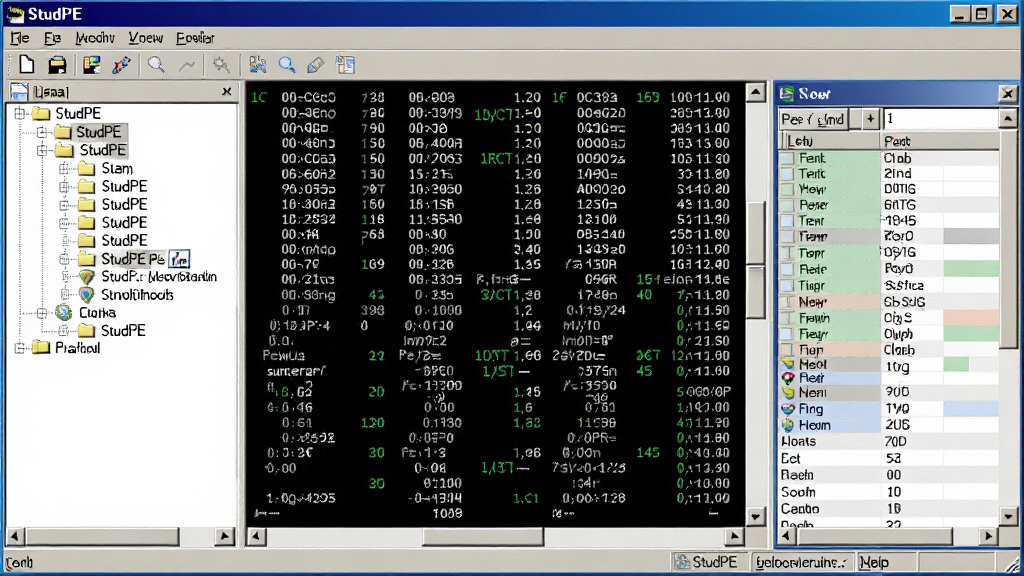
Task: Toggle the checkbox in the Yeiw row
Action: pyautogui.click(x=788, y=189)
